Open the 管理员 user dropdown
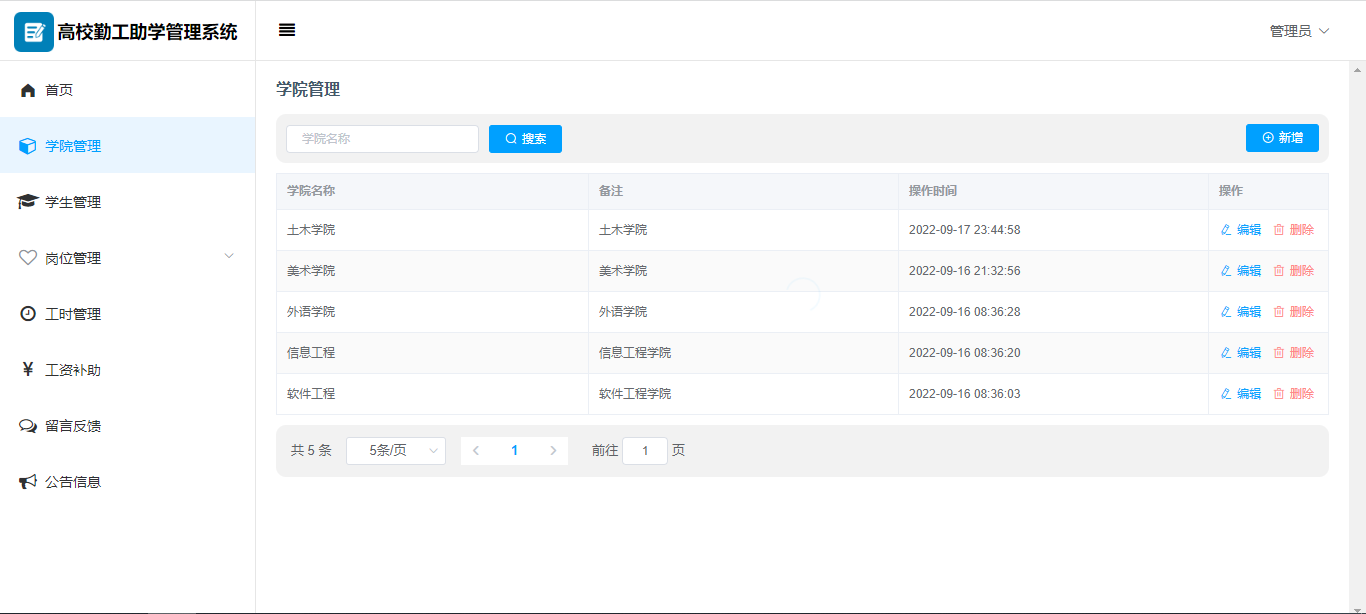 click(x=1299, y=31)
